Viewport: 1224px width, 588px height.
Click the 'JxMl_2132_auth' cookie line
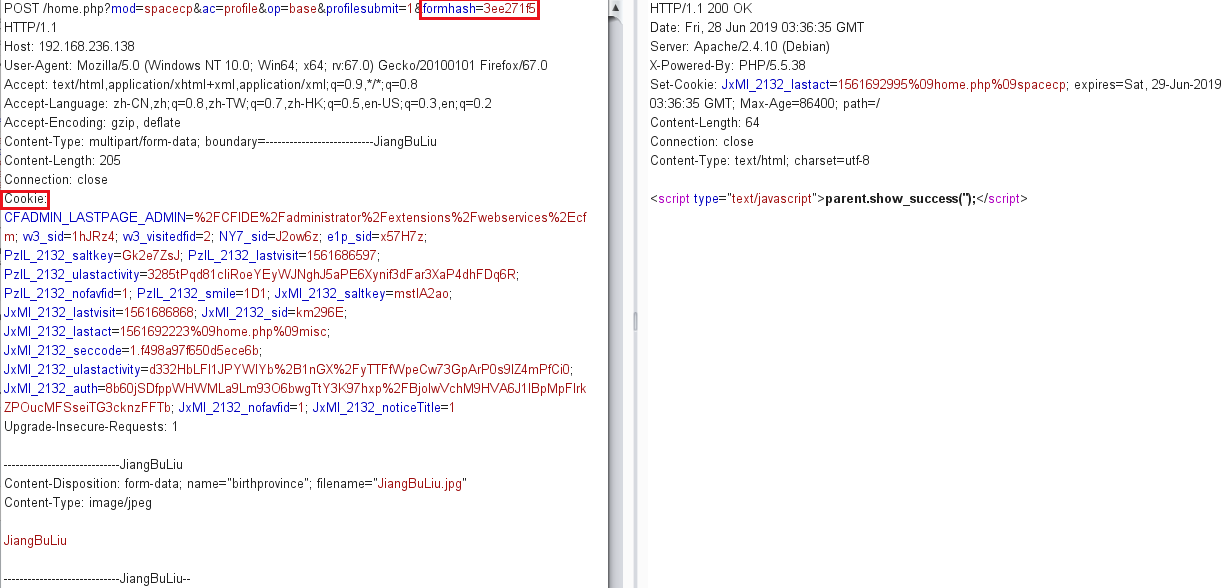pos(295,388)
